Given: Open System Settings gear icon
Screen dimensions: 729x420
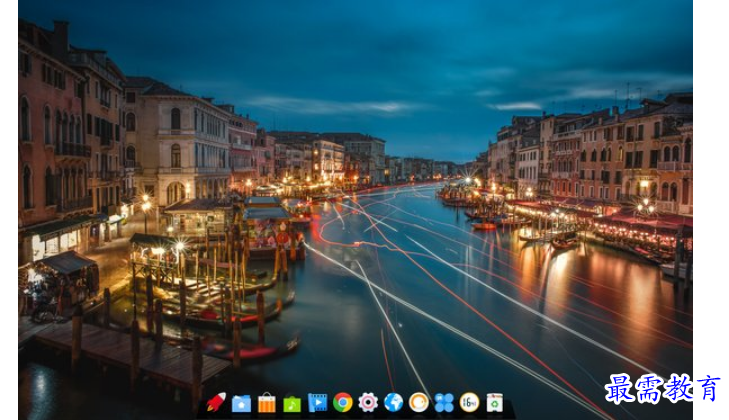Looking at the screenshot, I should click(x=368, y=402).
